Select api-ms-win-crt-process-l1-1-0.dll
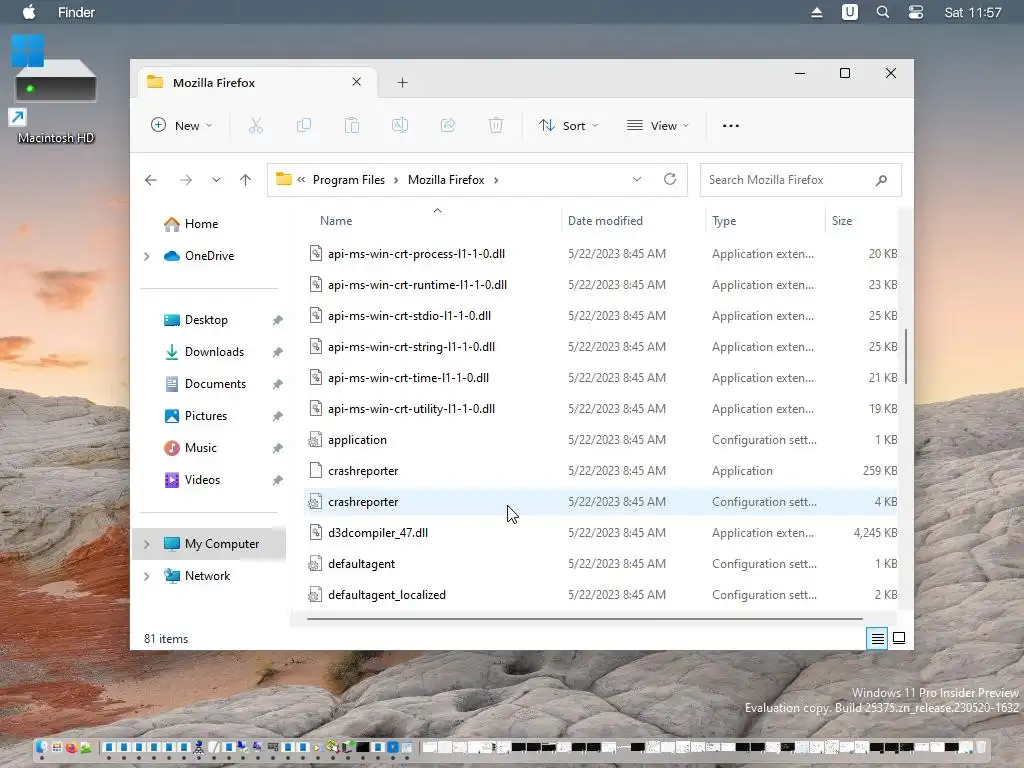 [601, 253]
